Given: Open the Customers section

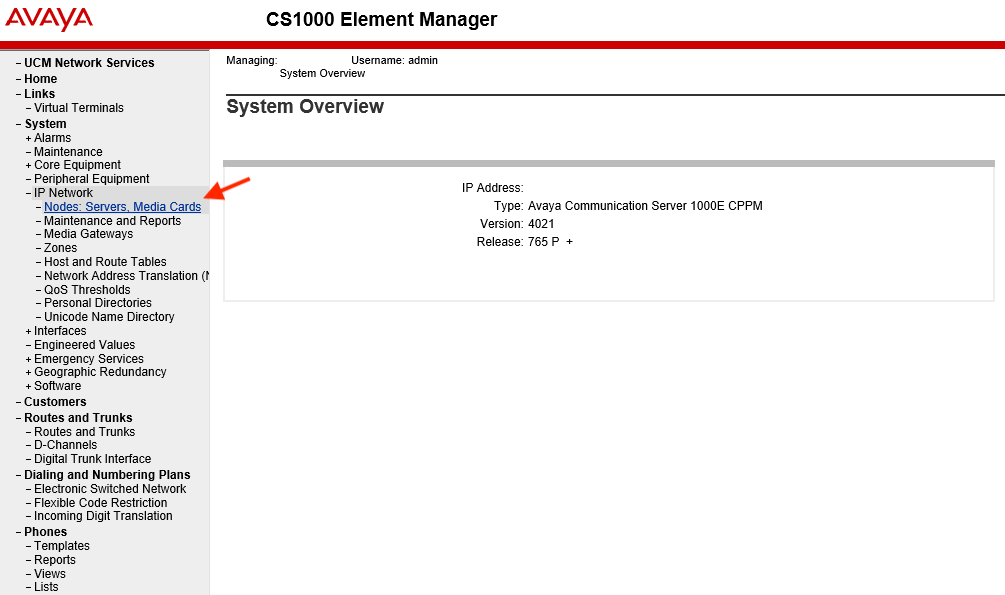Looking at the screenshot, I should (55, 402).
